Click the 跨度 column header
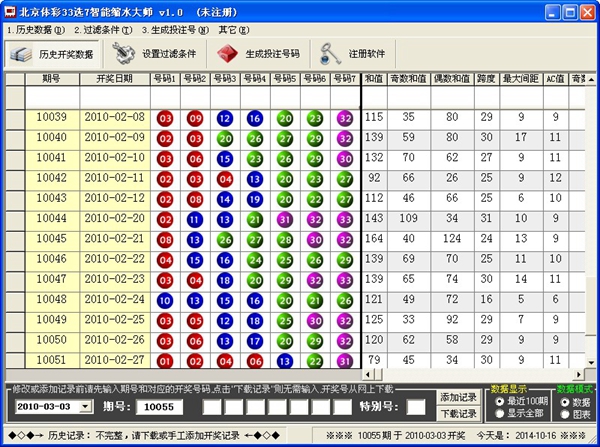600x447 pixels. click(x=486, y=79)
